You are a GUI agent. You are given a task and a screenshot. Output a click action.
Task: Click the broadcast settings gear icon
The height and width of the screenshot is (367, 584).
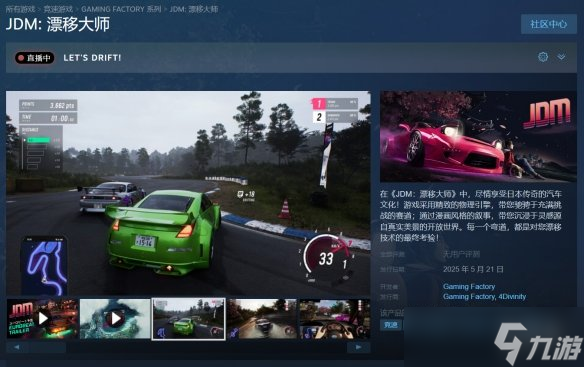click(x=543, y=57)
